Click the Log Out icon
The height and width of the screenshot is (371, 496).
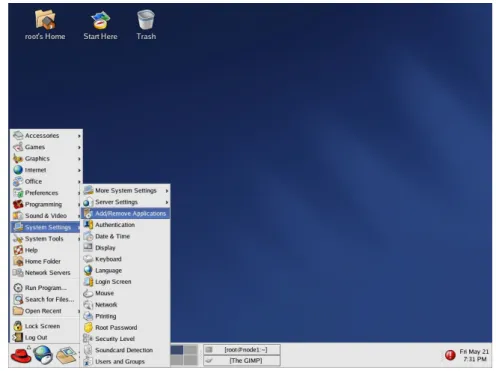point(18,337)
